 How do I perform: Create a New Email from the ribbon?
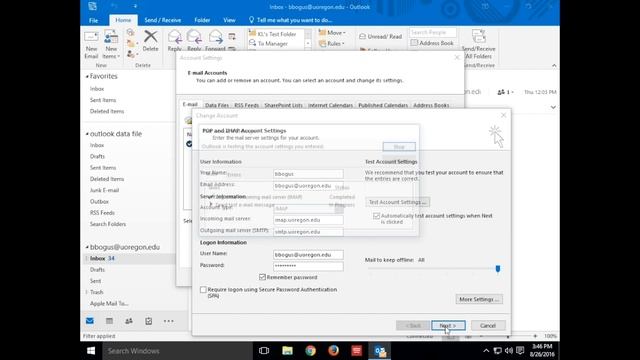coord(91,45)
